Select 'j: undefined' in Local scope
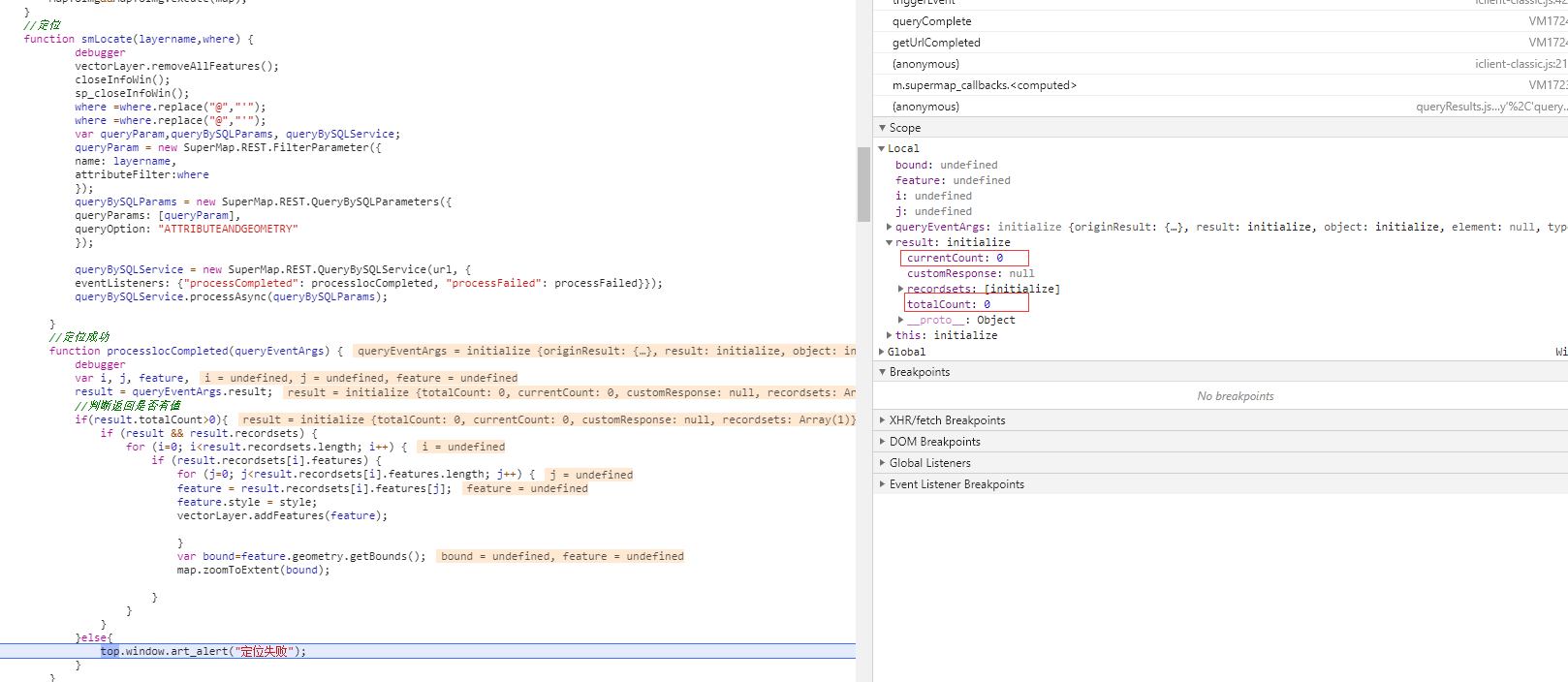The width and height of the screenshot is (1568, 682). click(x=933, y=211)
